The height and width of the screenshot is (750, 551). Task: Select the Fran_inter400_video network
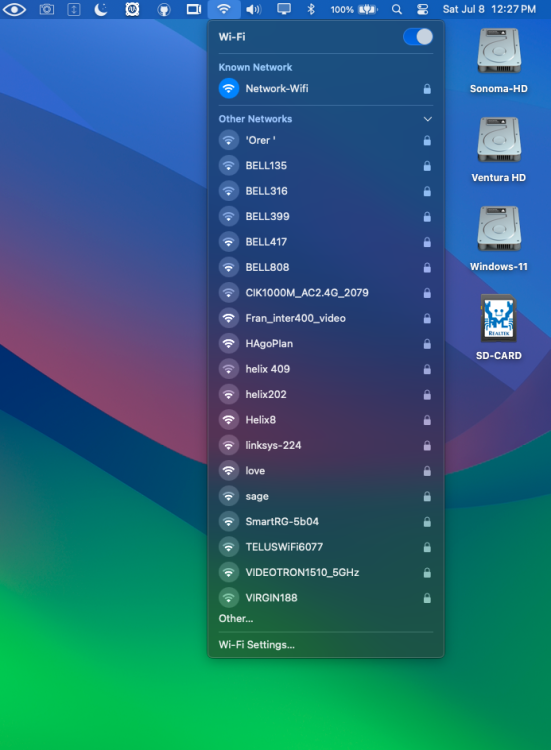(x=326, y=318)
